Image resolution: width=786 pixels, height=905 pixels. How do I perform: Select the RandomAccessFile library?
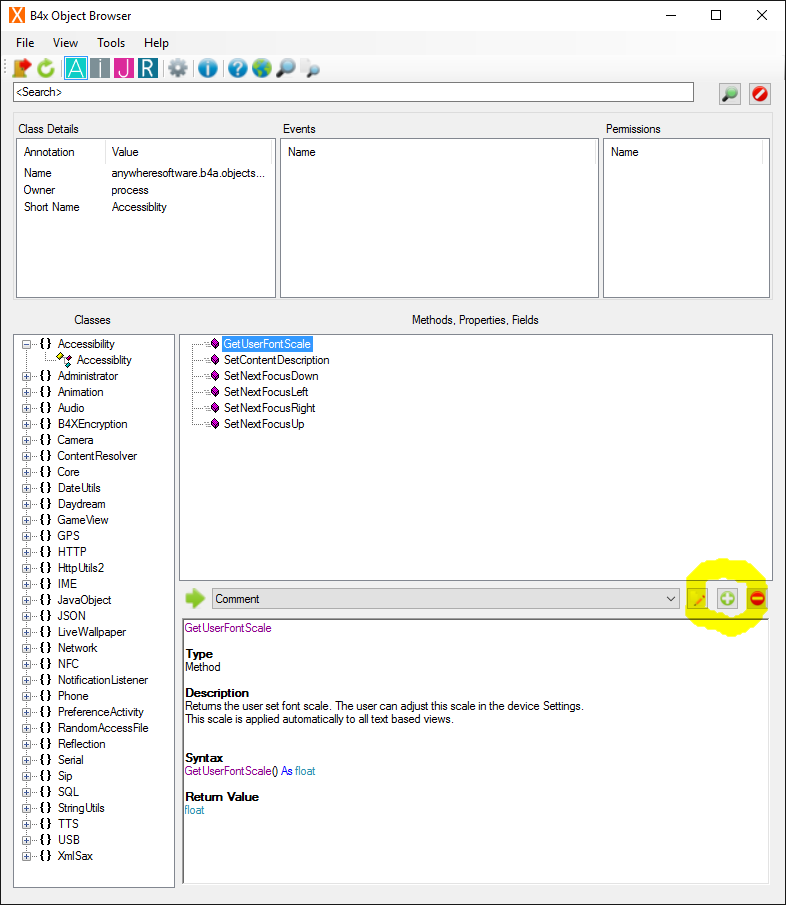pyautogui.click(x=103, y=728)
